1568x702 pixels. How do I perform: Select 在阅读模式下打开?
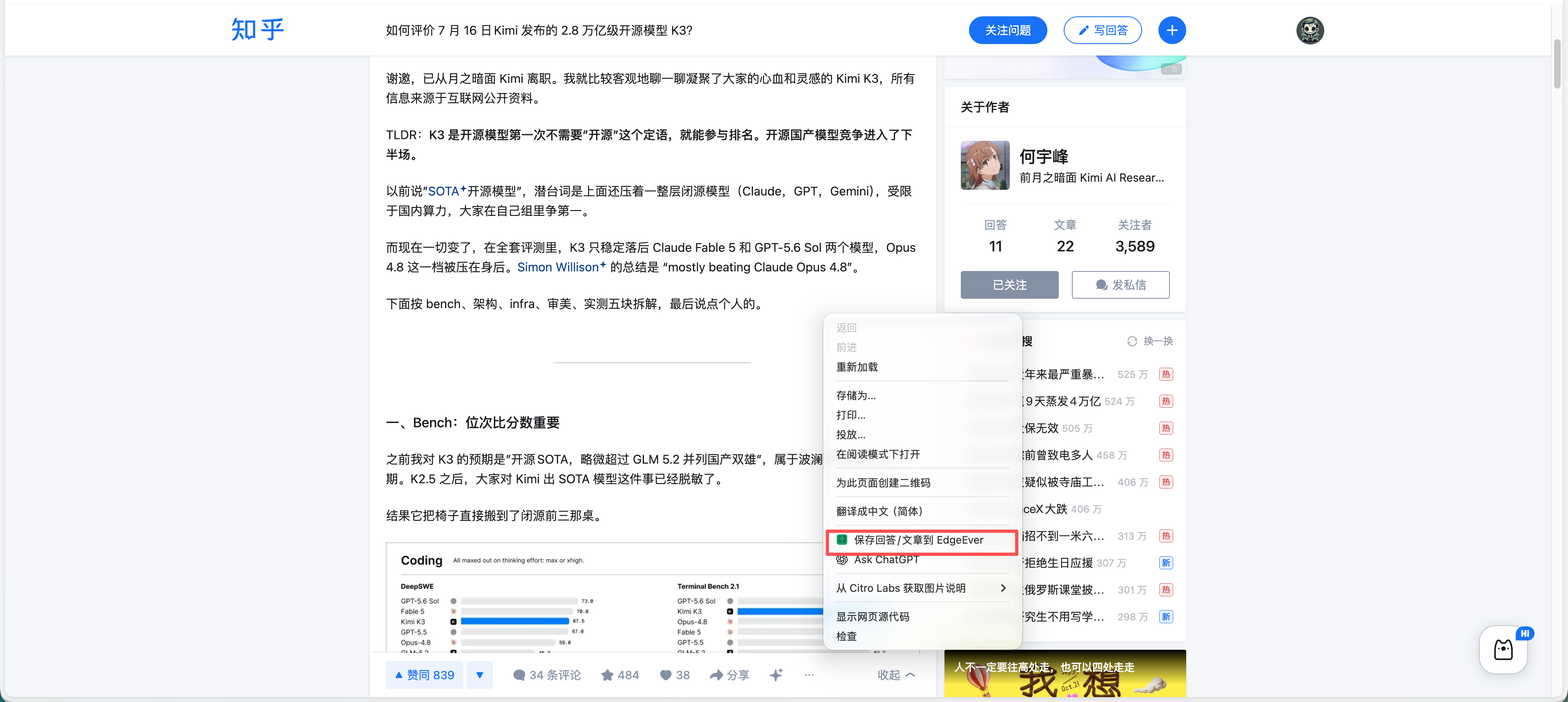click(922, 454)
